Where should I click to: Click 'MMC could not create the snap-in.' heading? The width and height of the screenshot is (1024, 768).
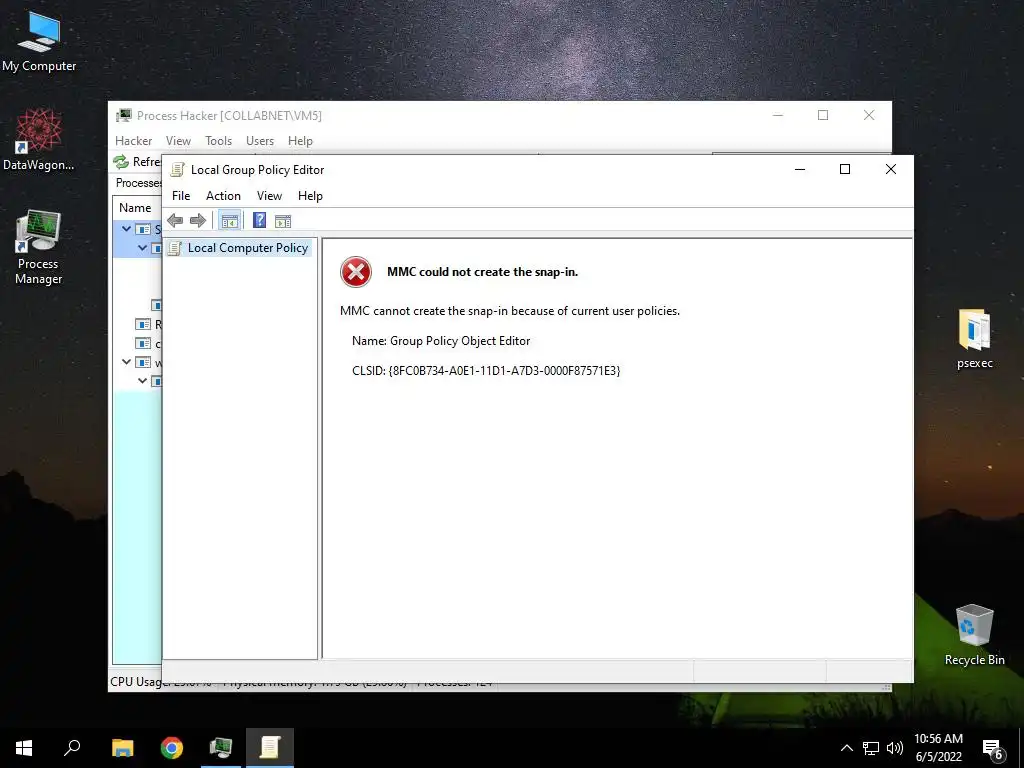point(482,272)
